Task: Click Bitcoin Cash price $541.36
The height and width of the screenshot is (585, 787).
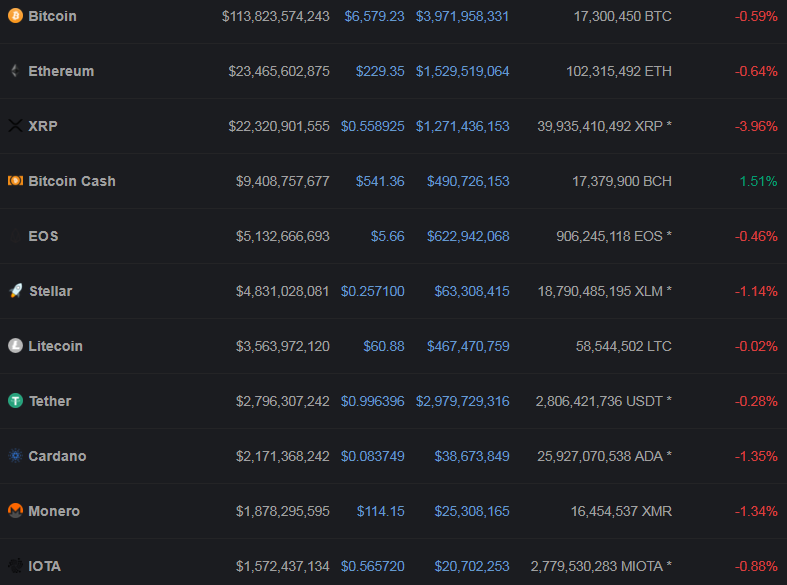Action: tap(380, 181)
